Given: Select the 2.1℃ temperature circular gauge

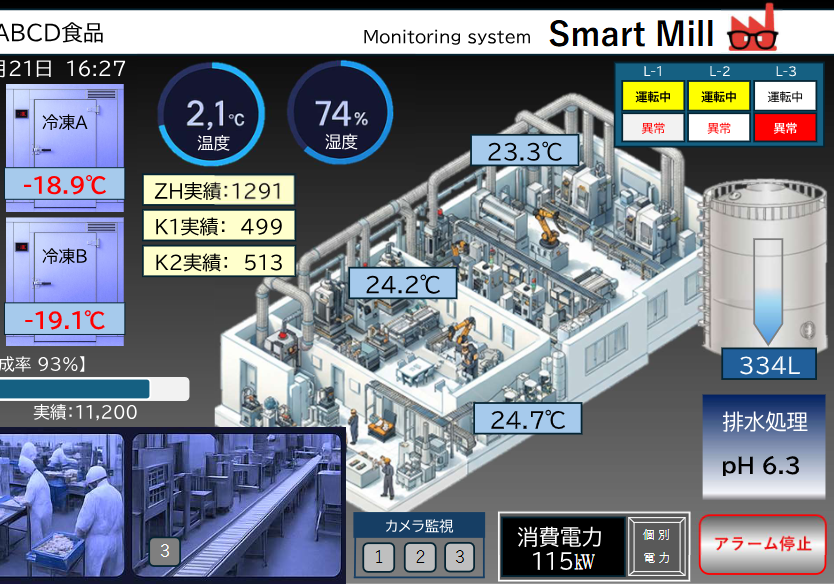Looking at the screenshot, I should coord(212,113).
